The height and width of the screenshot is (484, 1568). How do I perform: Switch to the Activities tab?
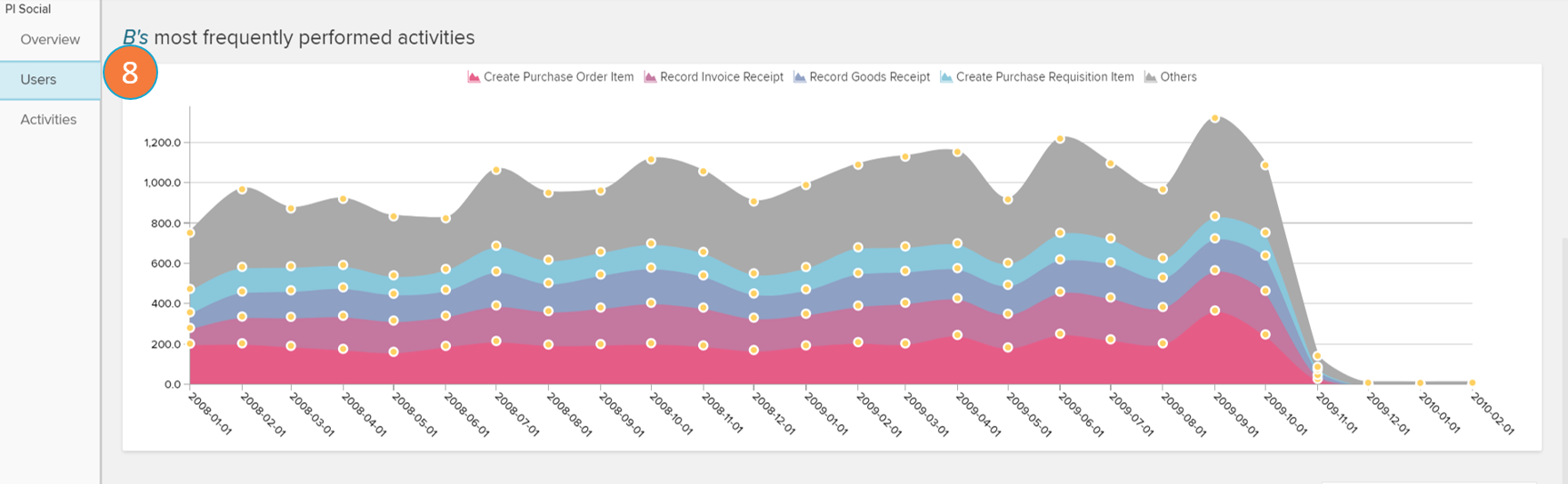(x=48, y=120)
